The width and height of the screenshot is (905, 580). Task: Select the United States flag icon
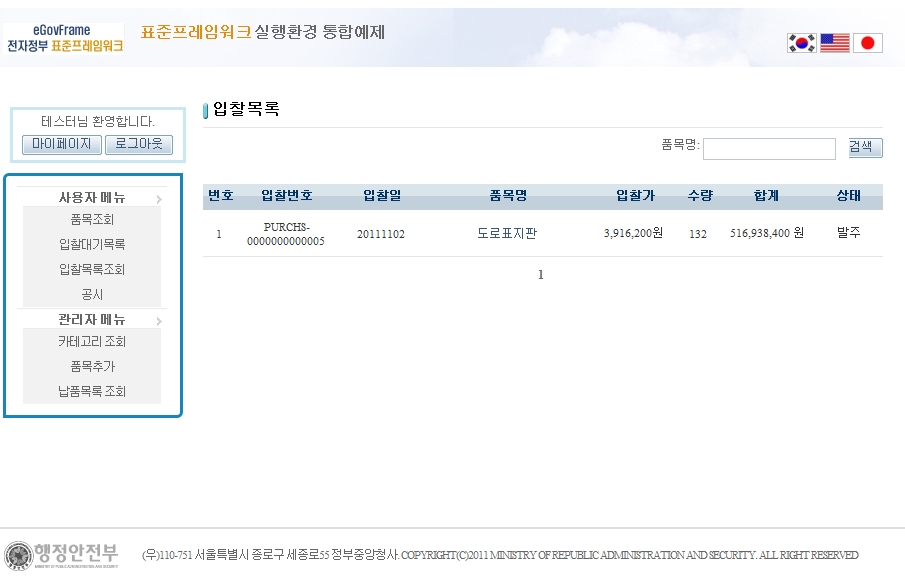(x=834, y=43)
